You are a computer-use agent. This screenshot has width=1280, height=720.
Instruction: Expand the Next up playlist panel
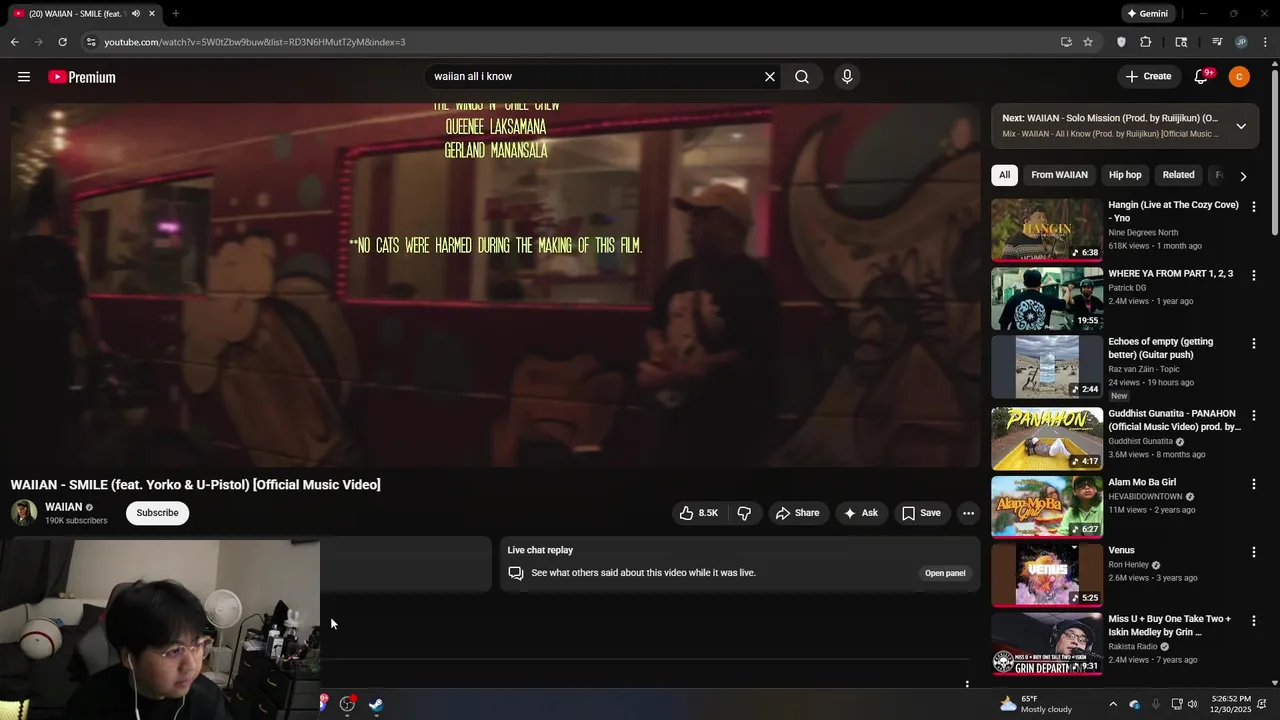(x=1241, y=126)
